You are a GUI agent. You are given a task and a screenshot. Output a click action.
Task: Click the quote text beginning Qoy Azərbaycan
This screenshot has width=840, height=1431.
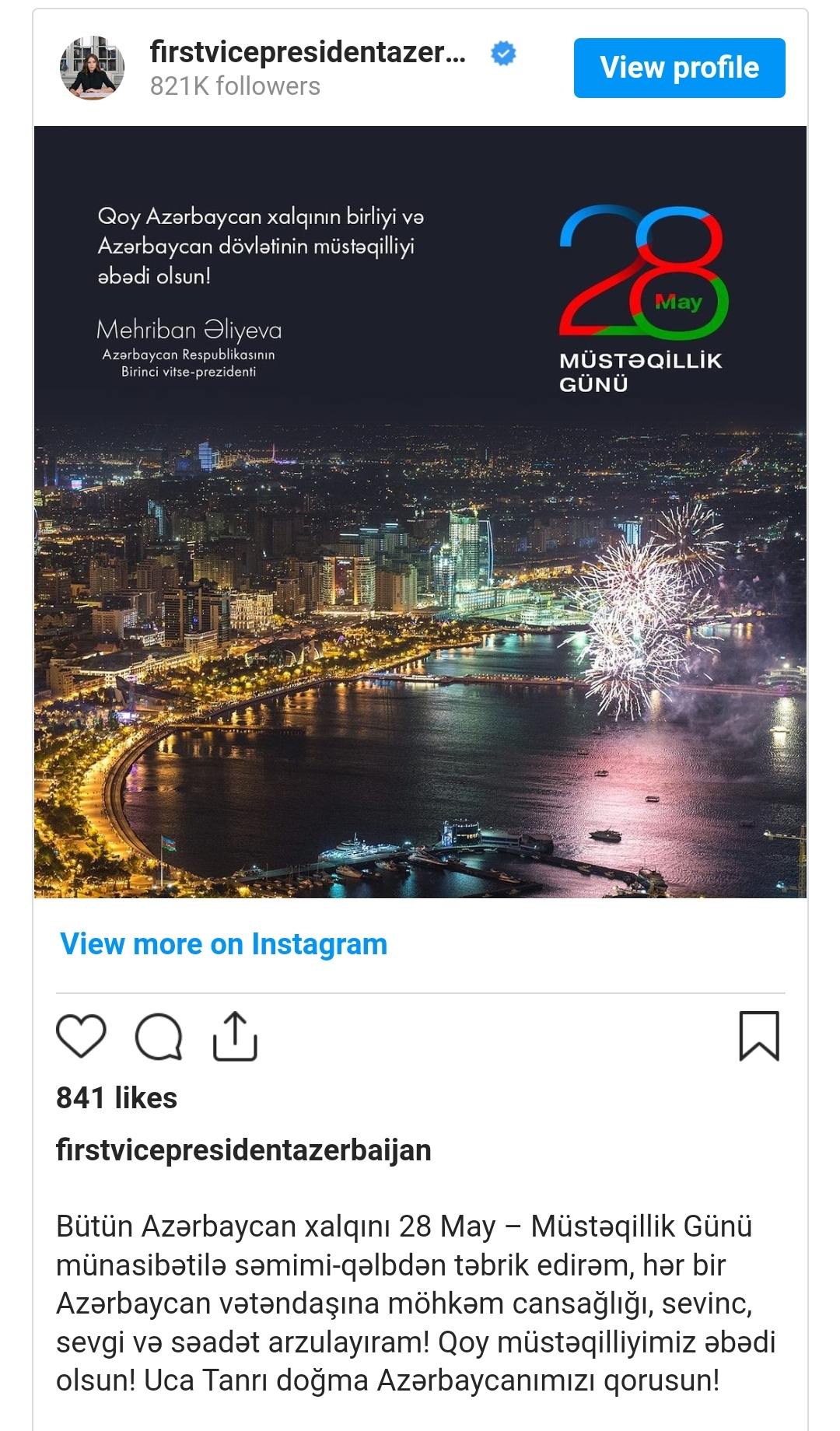tap(261, 246)
